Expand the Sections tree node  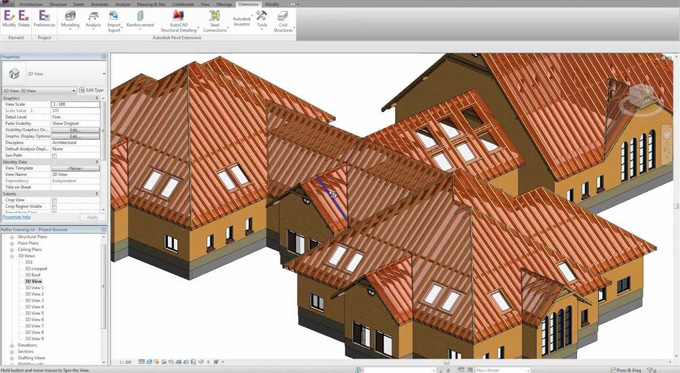tap(12, 352)
